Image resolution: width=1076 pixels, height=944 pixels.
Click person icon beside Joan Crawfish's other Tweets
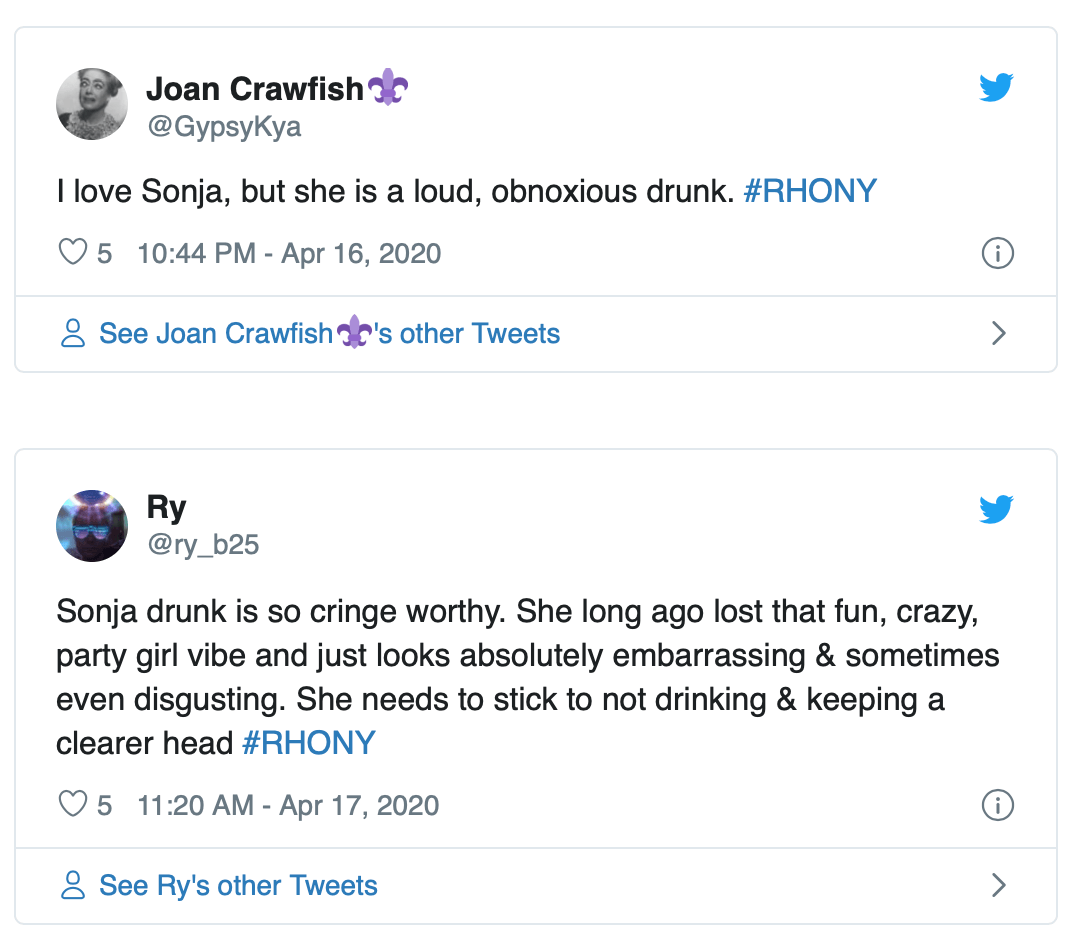coord(73,333)
